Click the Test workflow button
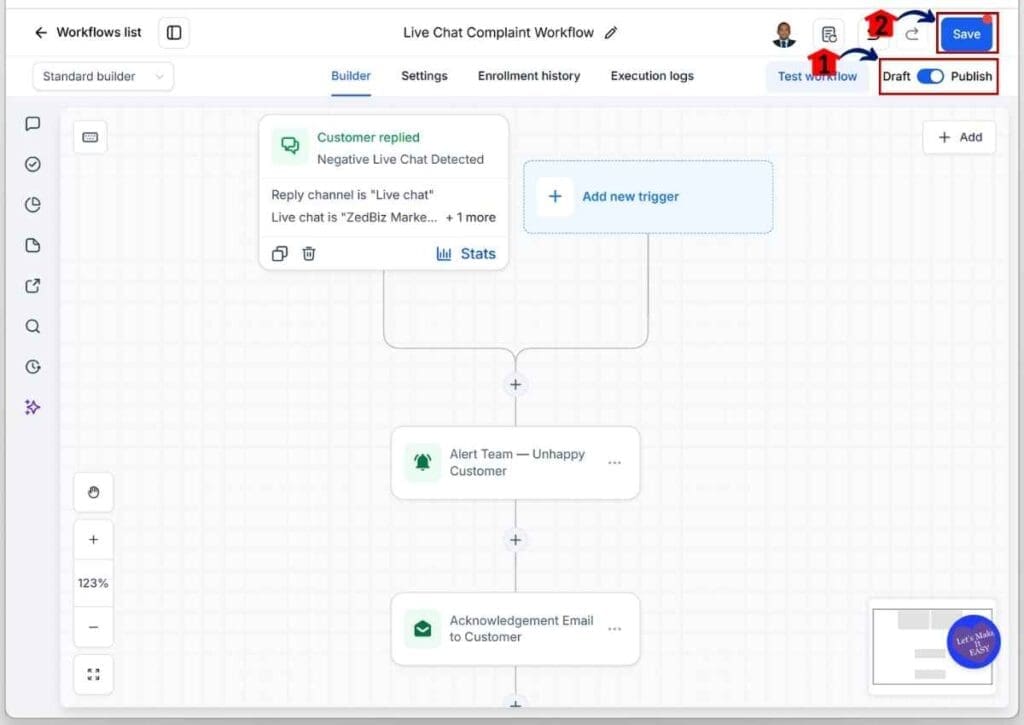Image resolution: width=1024 pixels, height=725 pixels. pos(817,76)
